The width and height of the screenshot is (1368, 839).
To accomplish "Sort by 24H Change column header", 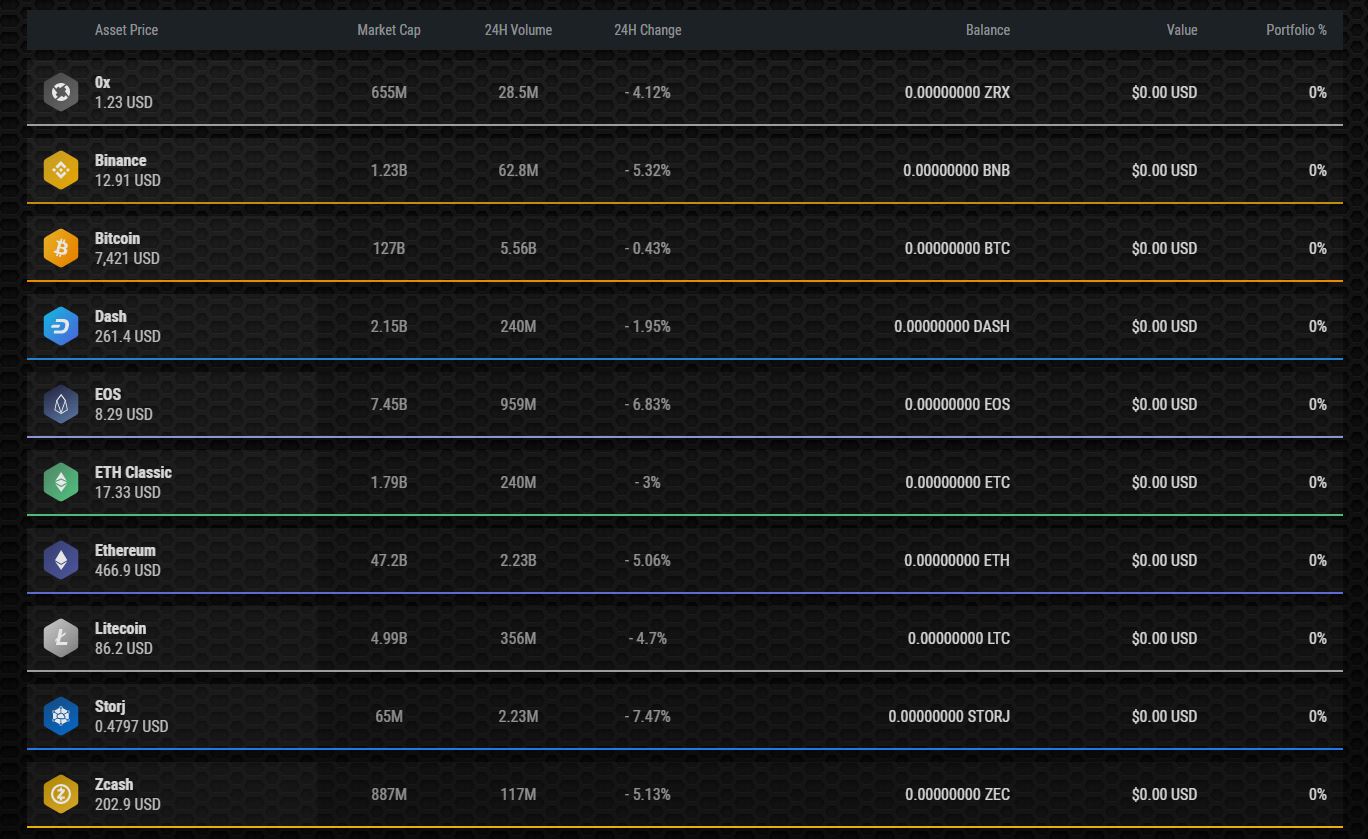I will [x=648, y=30].
